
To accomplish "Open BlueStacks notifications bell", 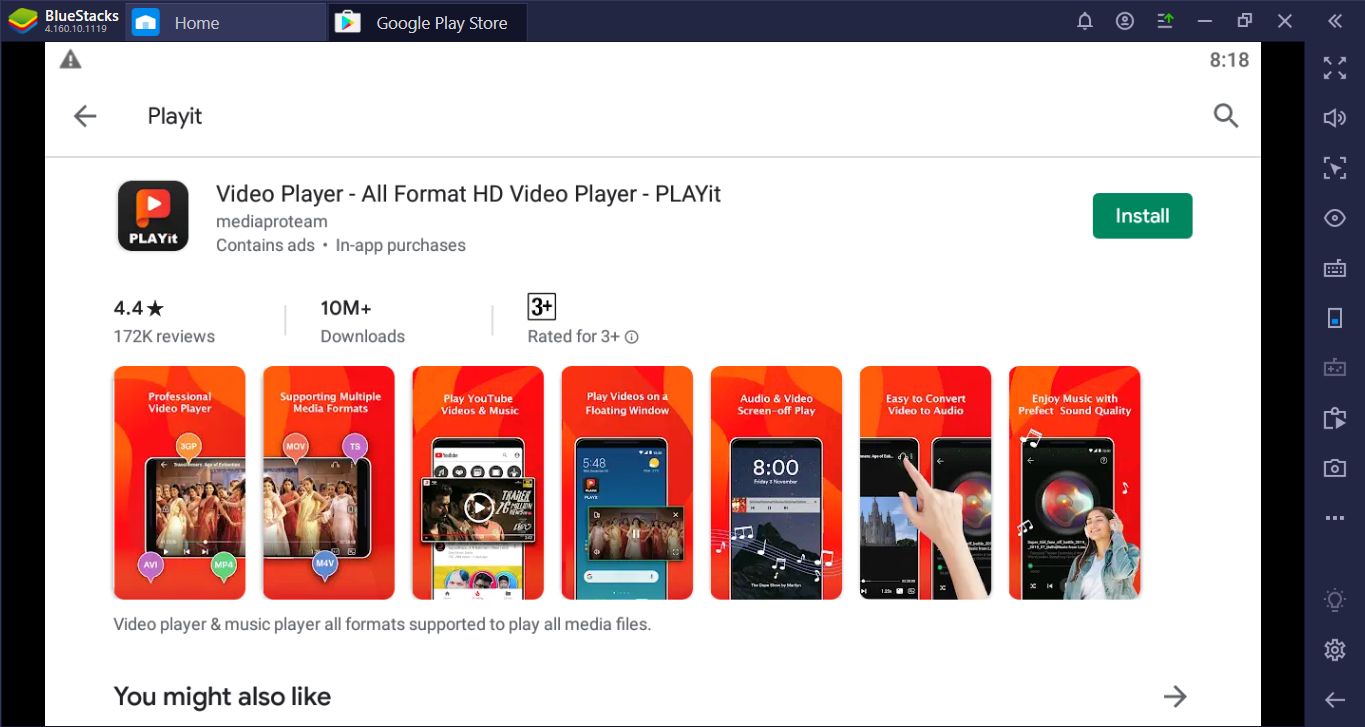I will (1085, 21).
